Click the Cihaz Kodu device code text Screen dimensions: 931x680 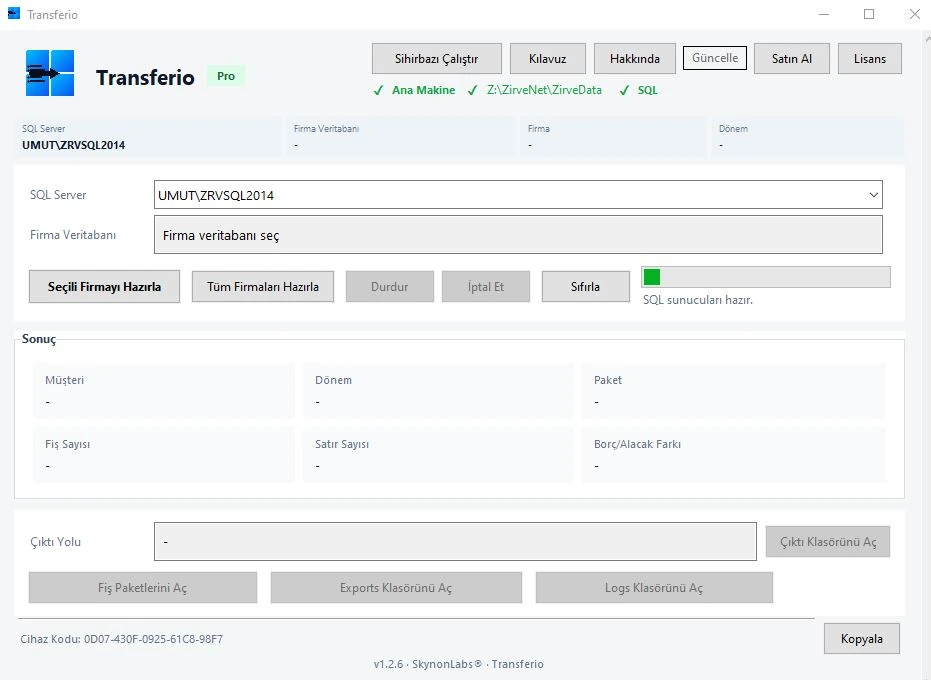coord(122,639)
